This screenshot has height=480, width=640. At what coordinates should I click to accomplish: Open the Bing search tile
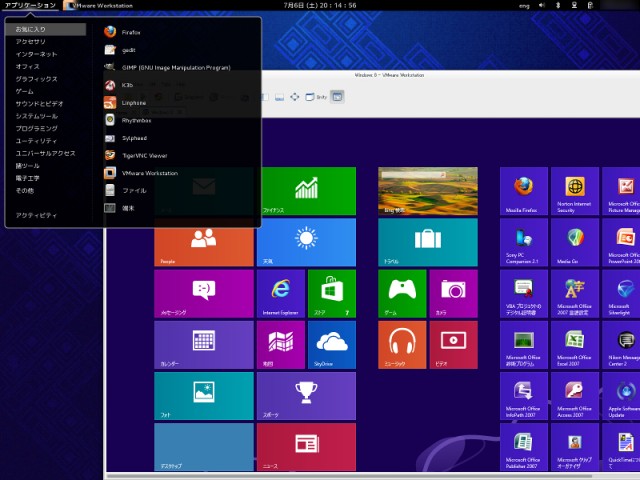tap(428, 191)
